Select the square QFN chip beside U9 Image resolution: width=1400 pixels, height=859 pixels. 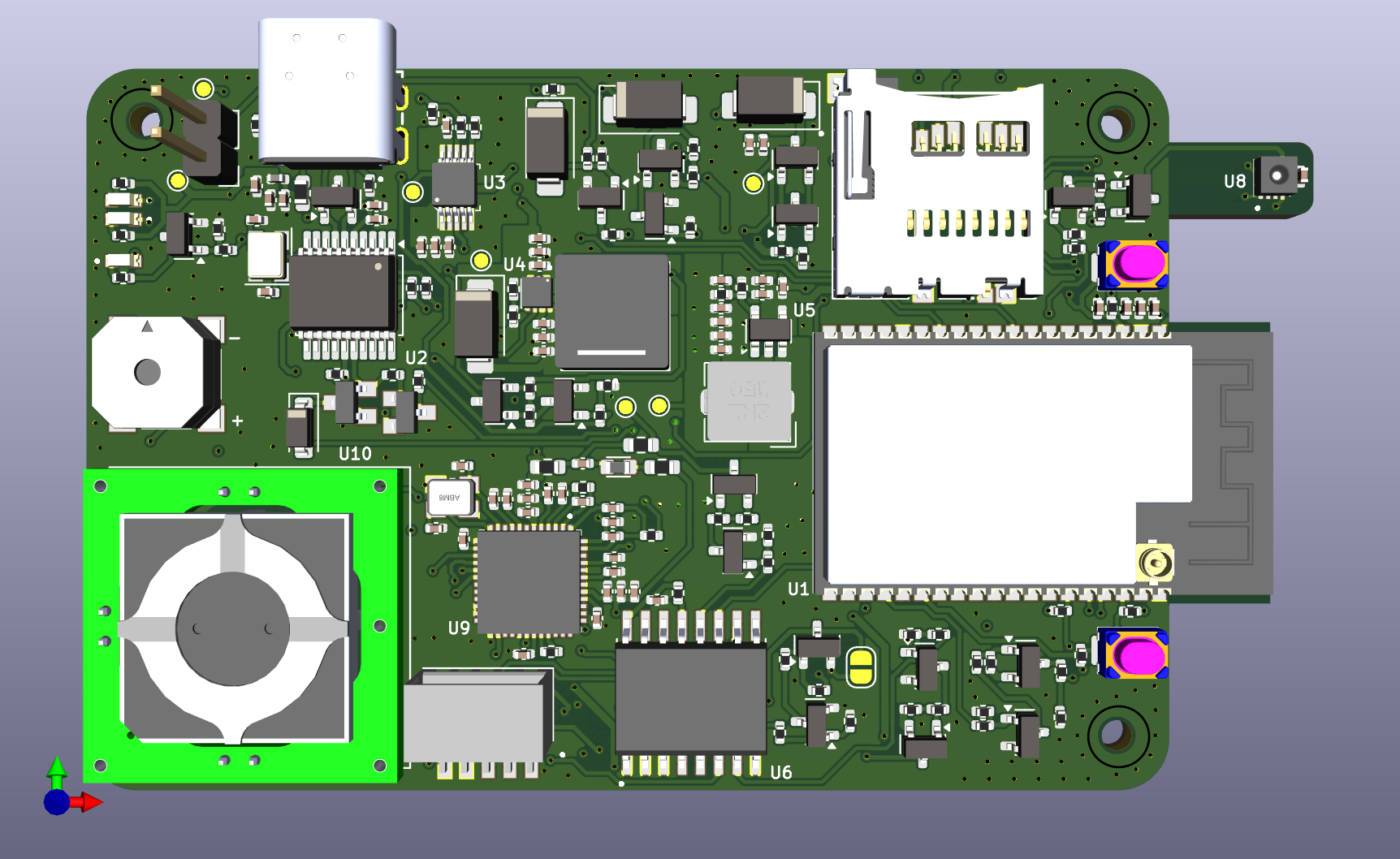529,581
